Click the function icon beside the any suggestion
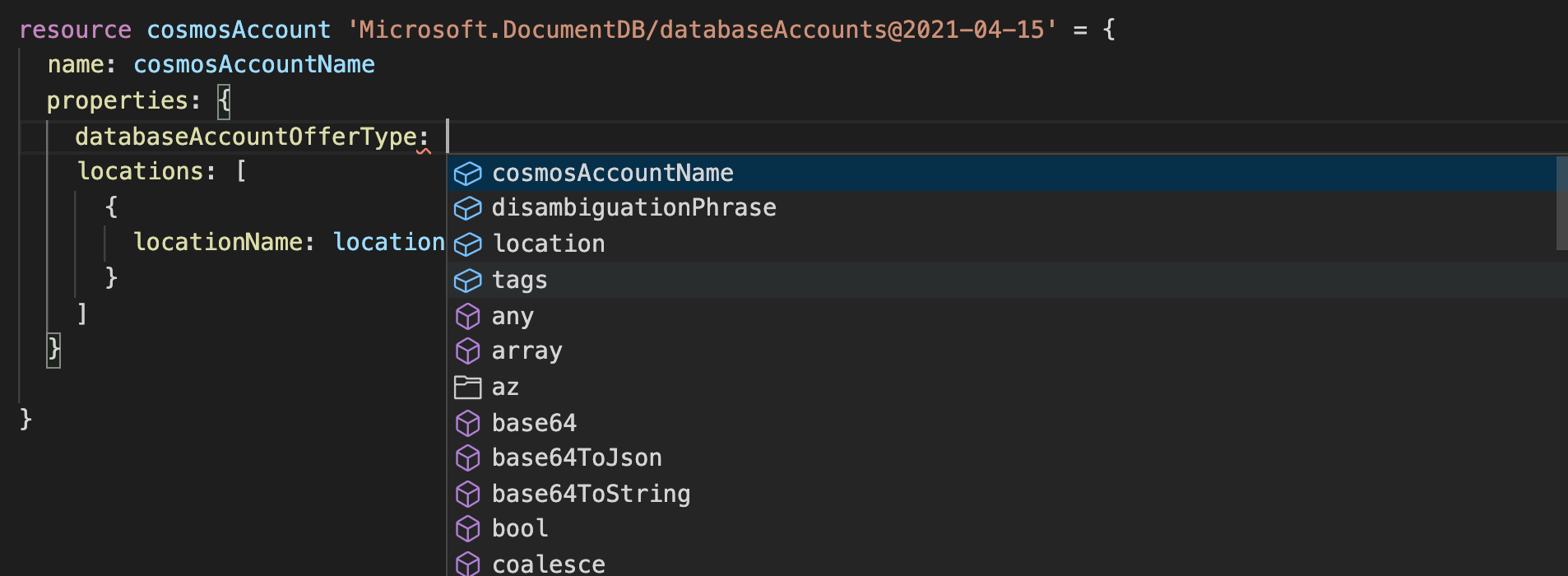Viewport: 1568px width, 576px height. (468, 316)
